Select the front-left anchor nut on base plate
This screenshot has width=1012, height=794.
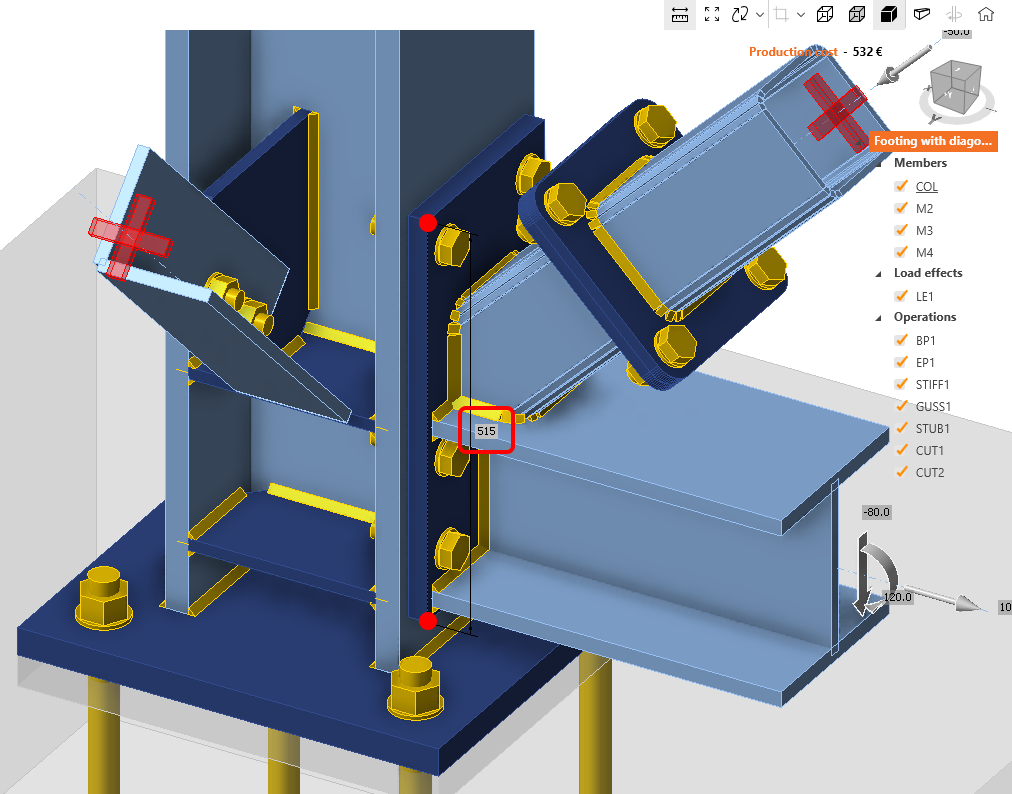point(104,597)
